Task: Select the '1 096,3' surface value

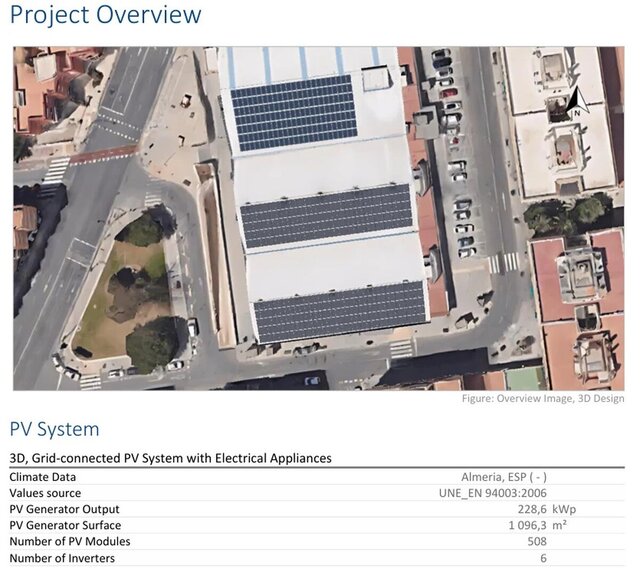Action: point(527,525)
